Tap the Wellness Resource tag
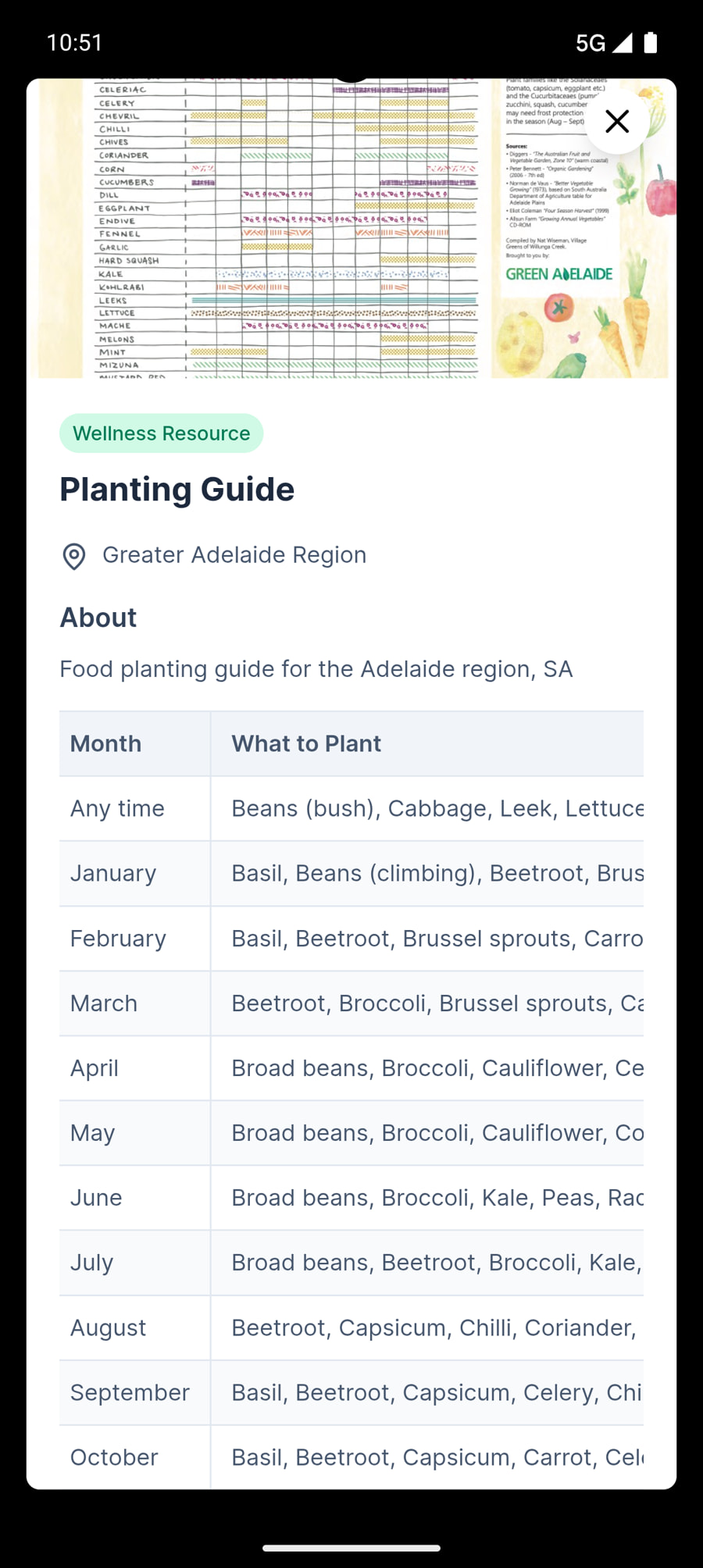Image resolution: width=703 pixels, height=1568 pixels. pos(162,433)
